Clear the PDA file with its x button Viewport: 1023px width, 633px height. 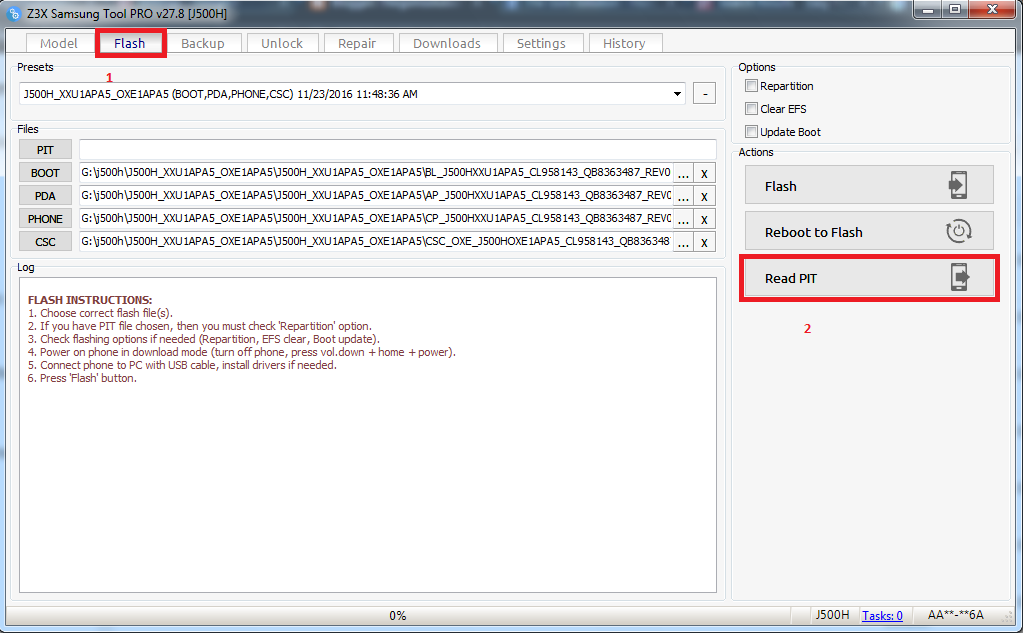704,196
